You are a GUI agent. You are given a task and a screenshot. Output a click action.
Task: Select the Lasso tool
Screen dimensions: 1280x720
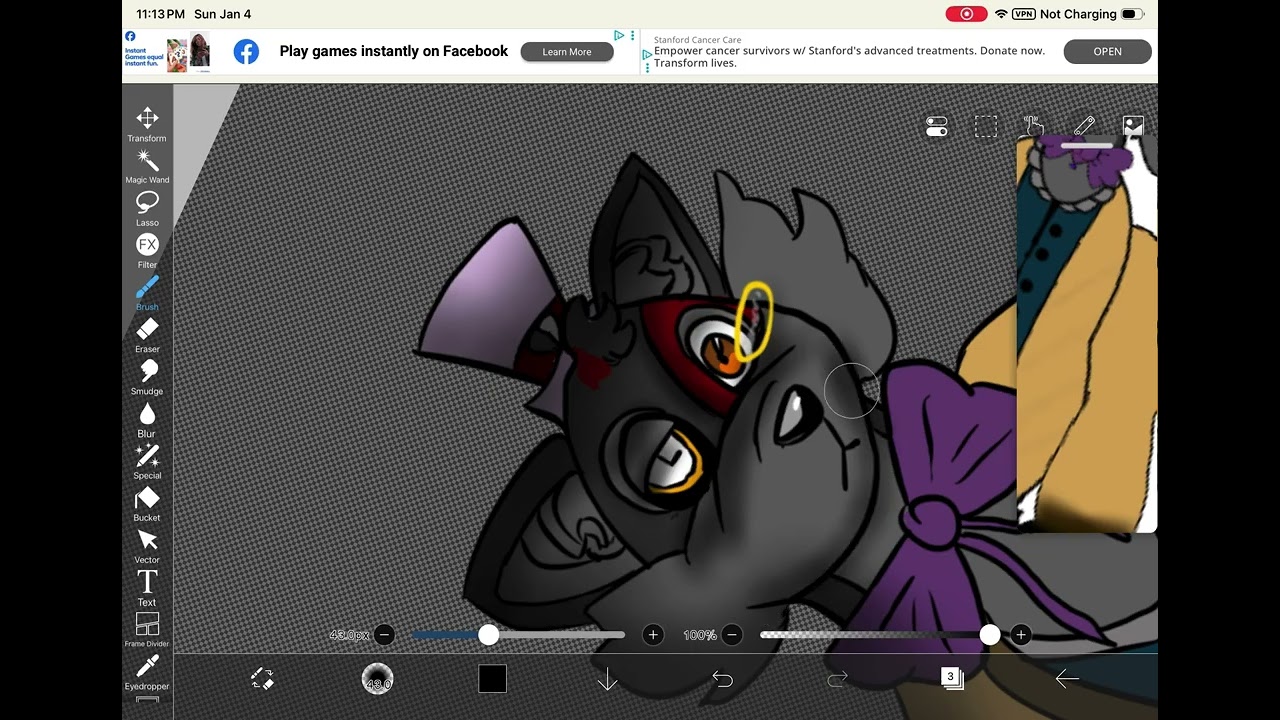[x=147, y=208]
